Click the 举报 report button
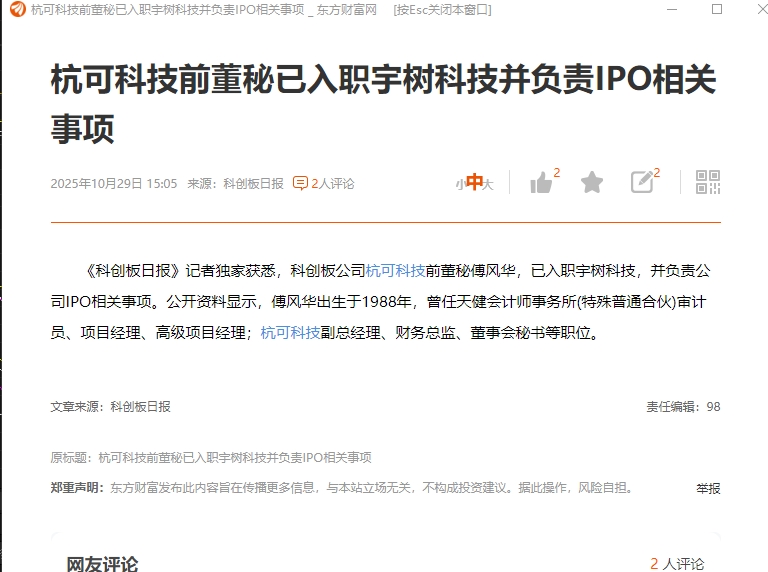Screen dimensions: 768x572 [x=708, y=488]
